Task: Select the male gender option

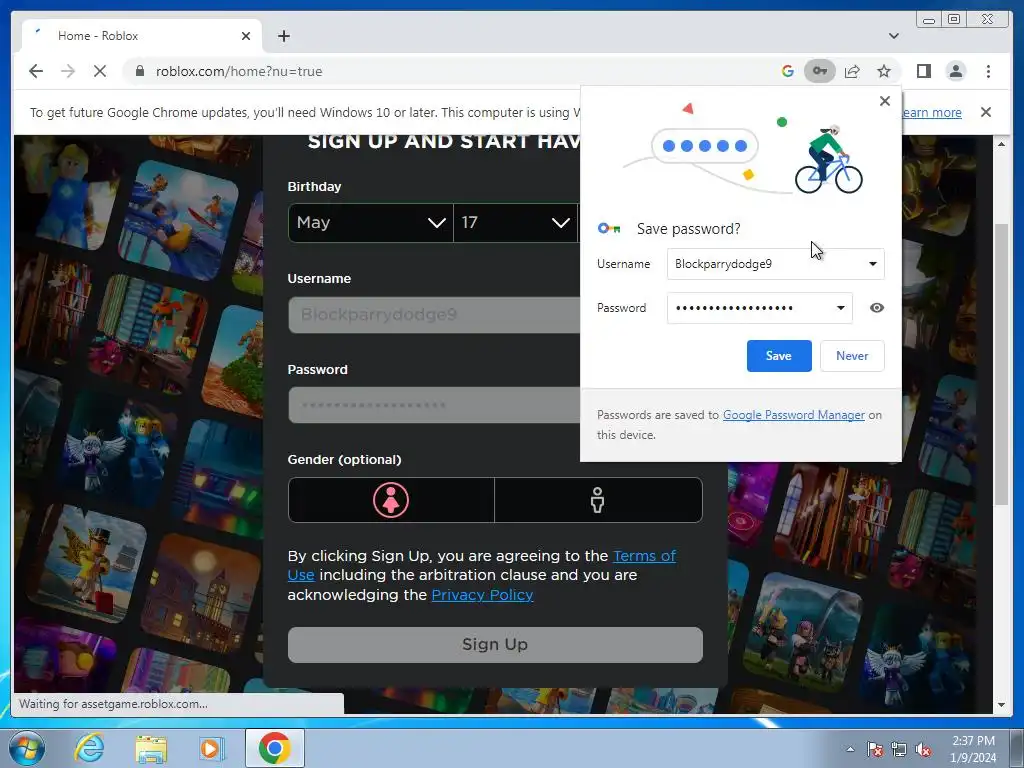Action: coord(598,500)
